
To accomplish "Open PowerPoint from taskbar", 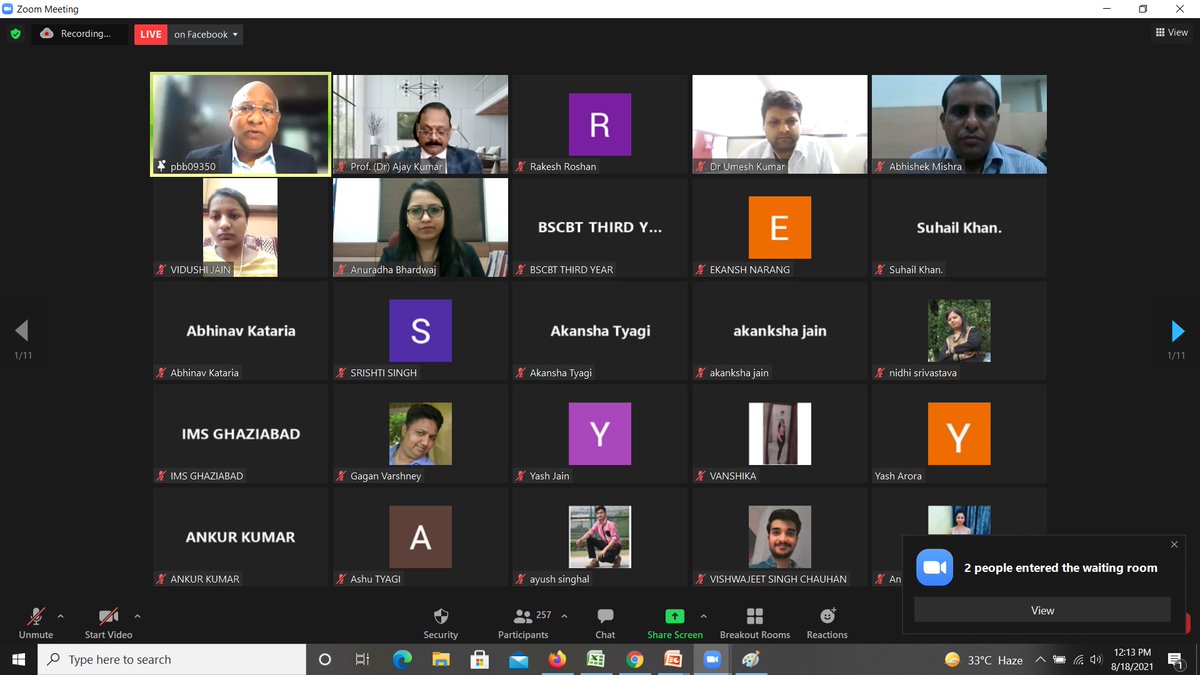I will [673, 659].
